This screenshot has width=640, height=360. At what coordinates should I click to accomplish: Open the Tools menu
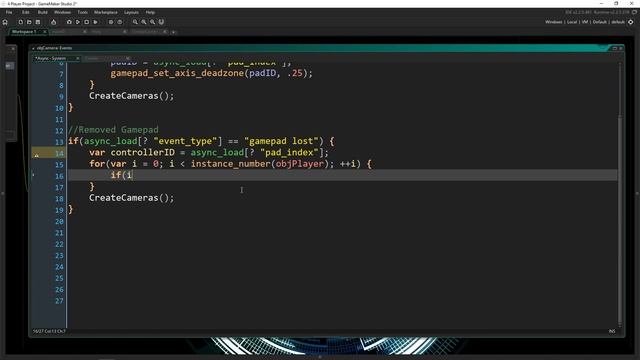(x=82, y=12)
